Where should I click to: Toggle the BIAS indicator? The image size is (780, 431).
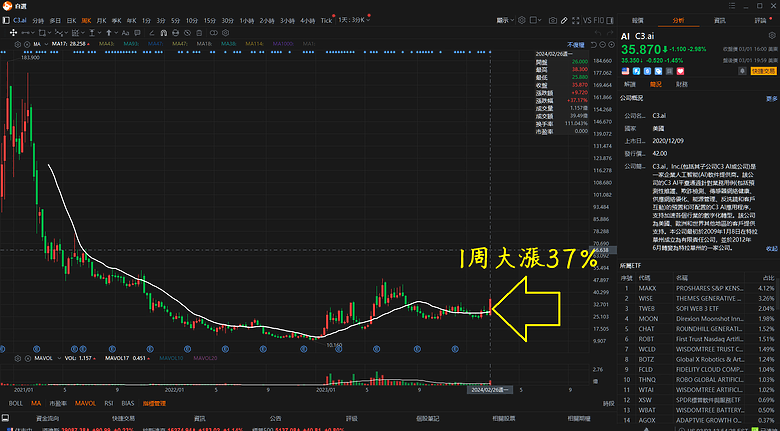point(128,403)
